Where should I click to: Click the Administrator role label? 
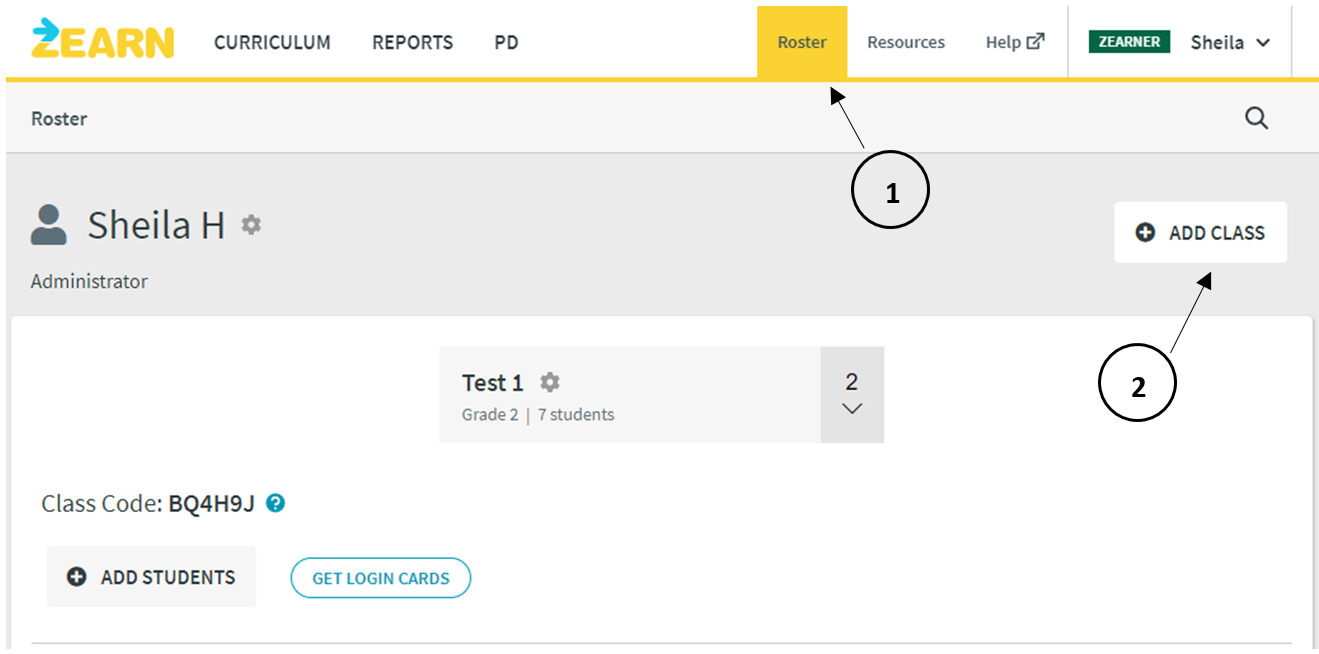(89, 281)
